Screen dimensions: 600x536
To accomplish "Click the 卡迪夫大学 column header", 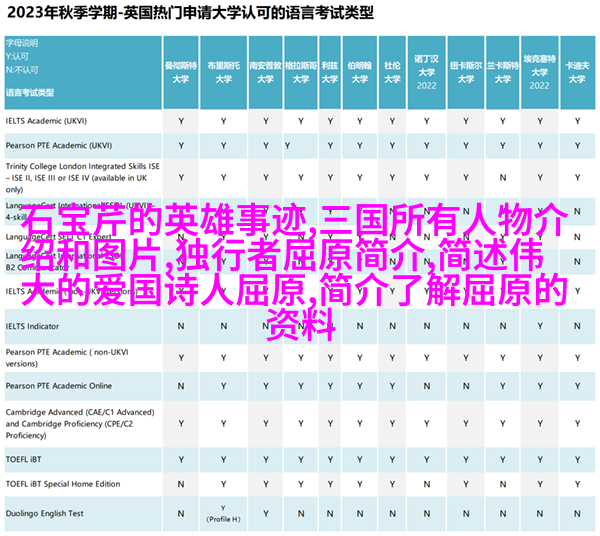I will (577, 72).
